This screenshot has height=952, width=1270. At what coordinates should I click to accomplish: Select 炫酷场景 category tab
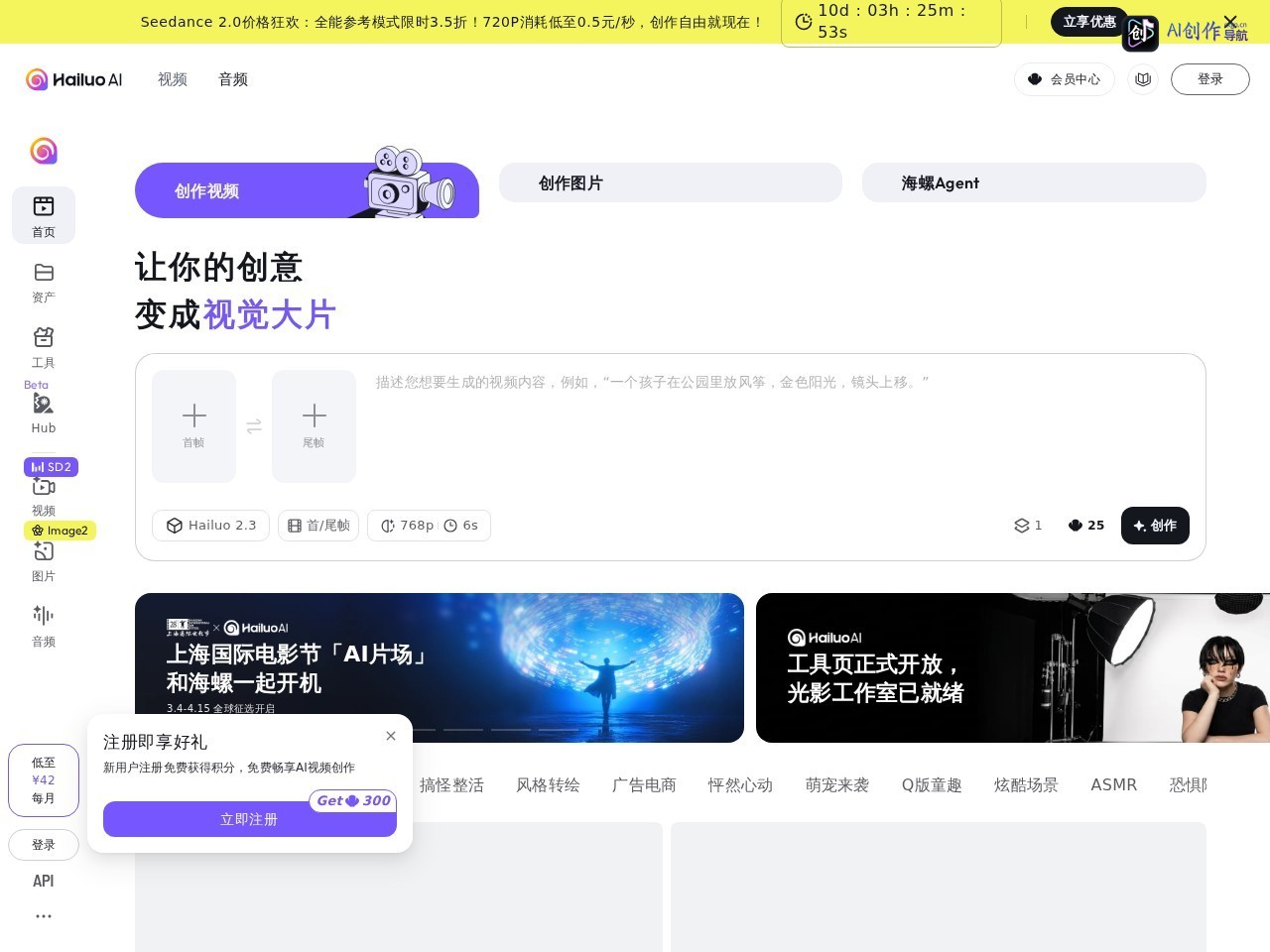coord(1026,785)
